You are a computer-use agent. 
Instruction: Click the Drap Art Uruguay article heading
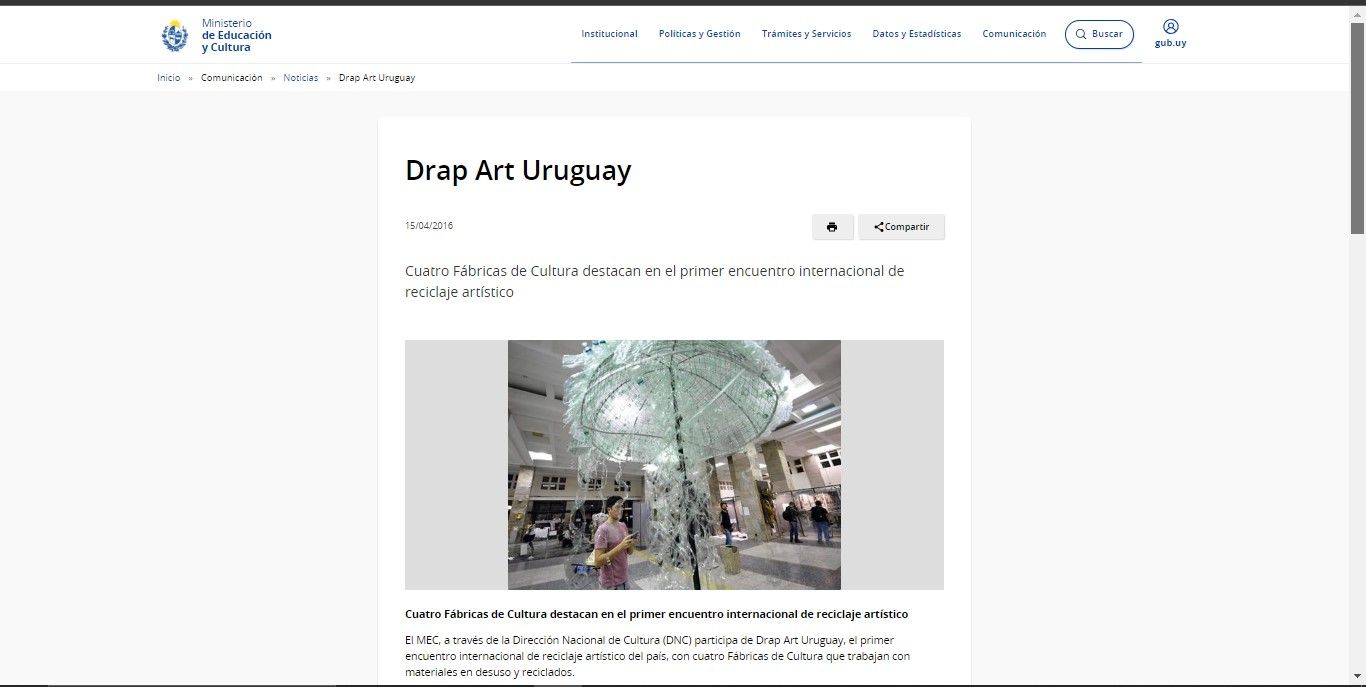coord(518,171)
